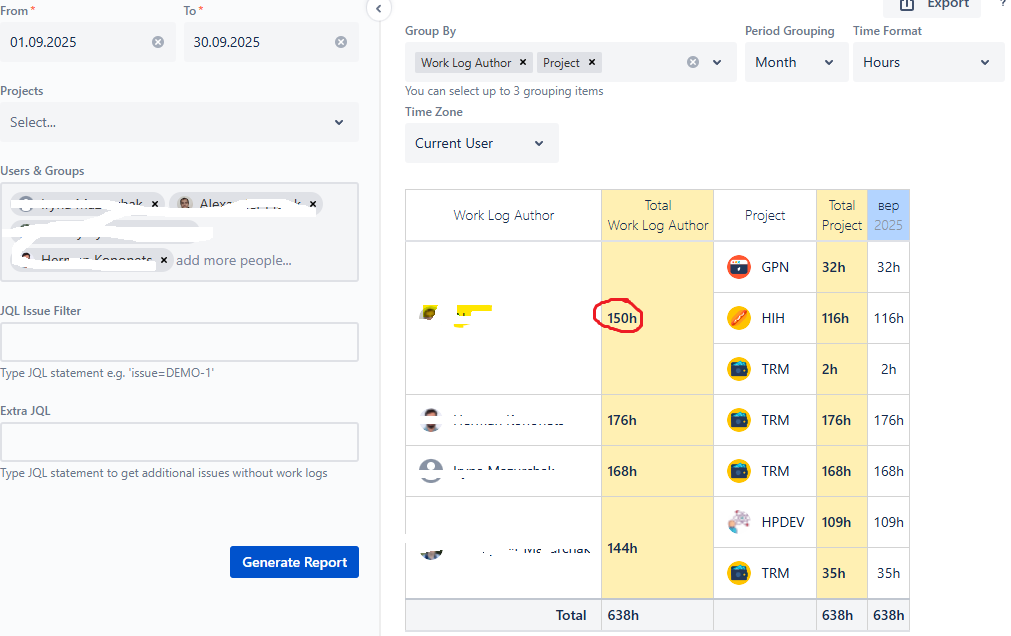
Task: Open the Projects select dropdown
Action: [179, 122]
